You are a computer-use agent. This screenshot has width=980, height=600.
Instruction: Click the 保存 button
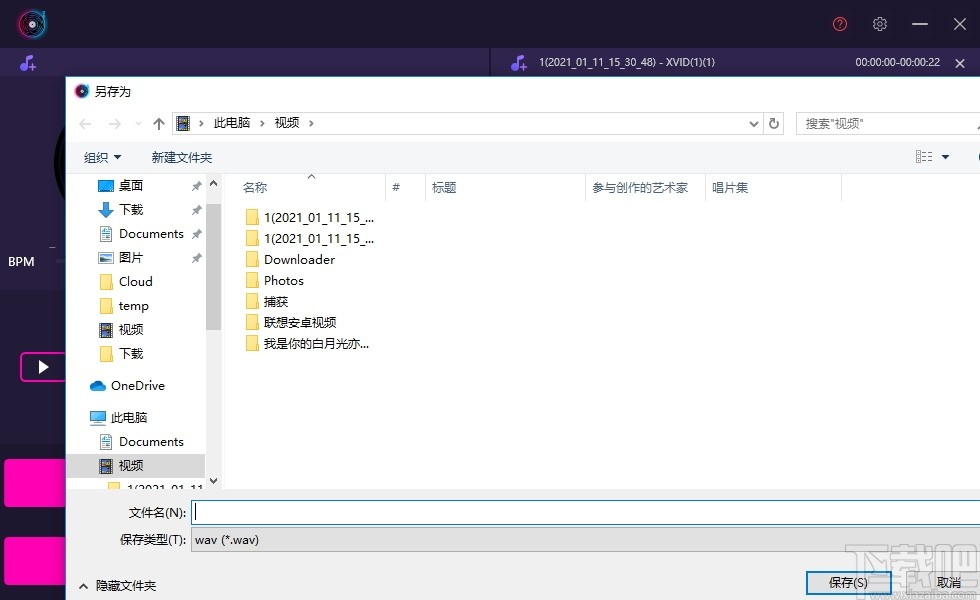pyautogui.click(x=847, y=582)
